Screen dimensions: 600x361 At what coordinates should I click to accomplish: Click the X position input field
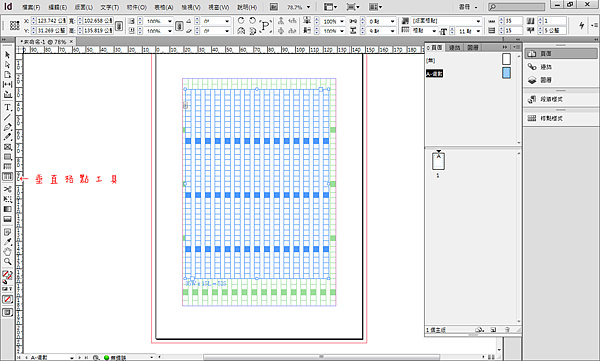tap(52, 21)
